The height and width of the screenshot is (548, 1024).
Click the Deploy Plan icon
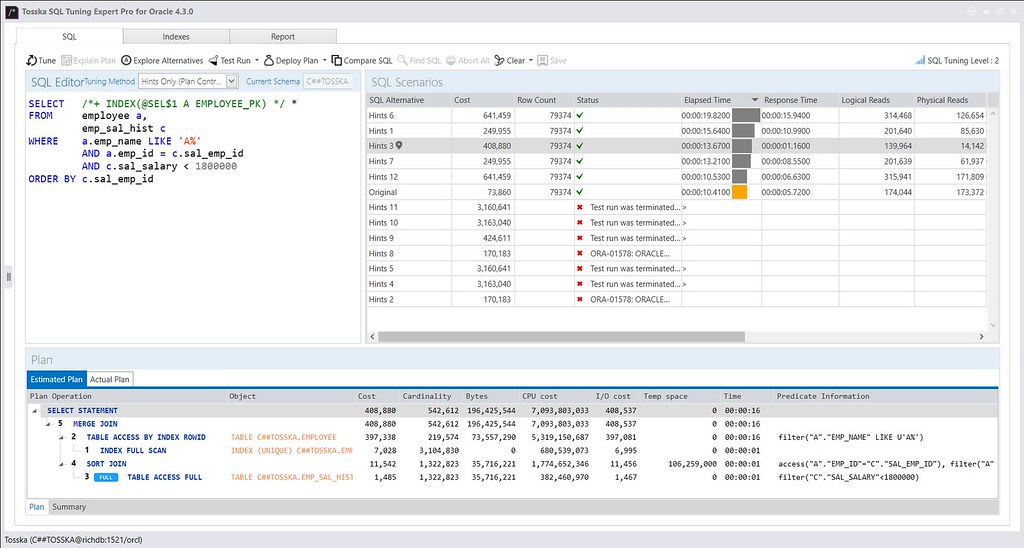(x=269, y=60)
